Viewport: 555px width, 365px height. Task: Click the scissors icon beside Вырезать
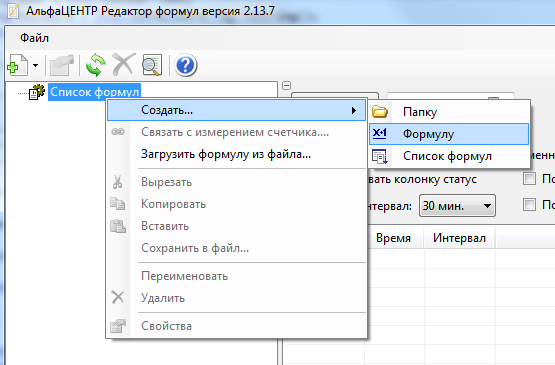pyautogui.click(x=118, y=182)
